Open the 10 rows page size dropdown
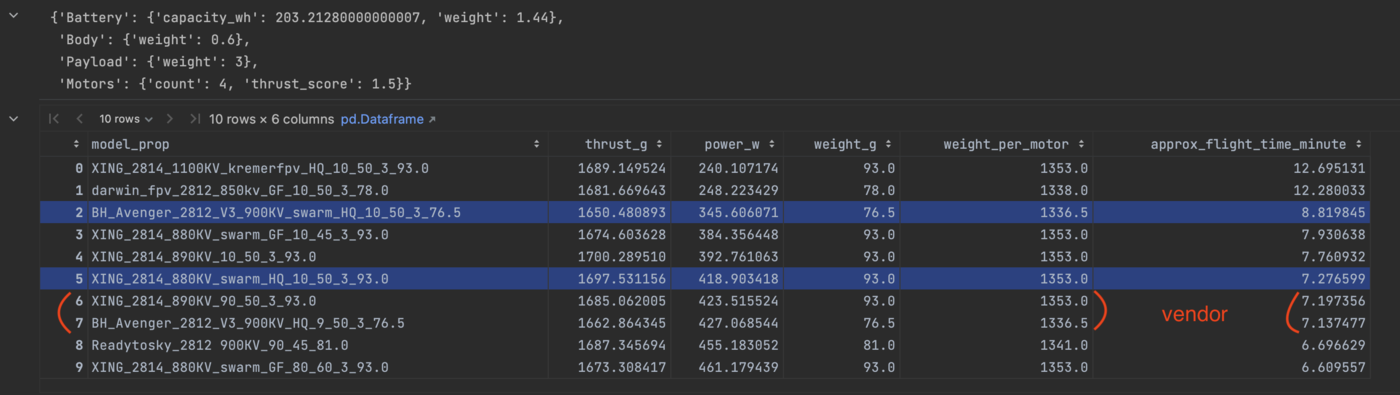 point(126,119)
